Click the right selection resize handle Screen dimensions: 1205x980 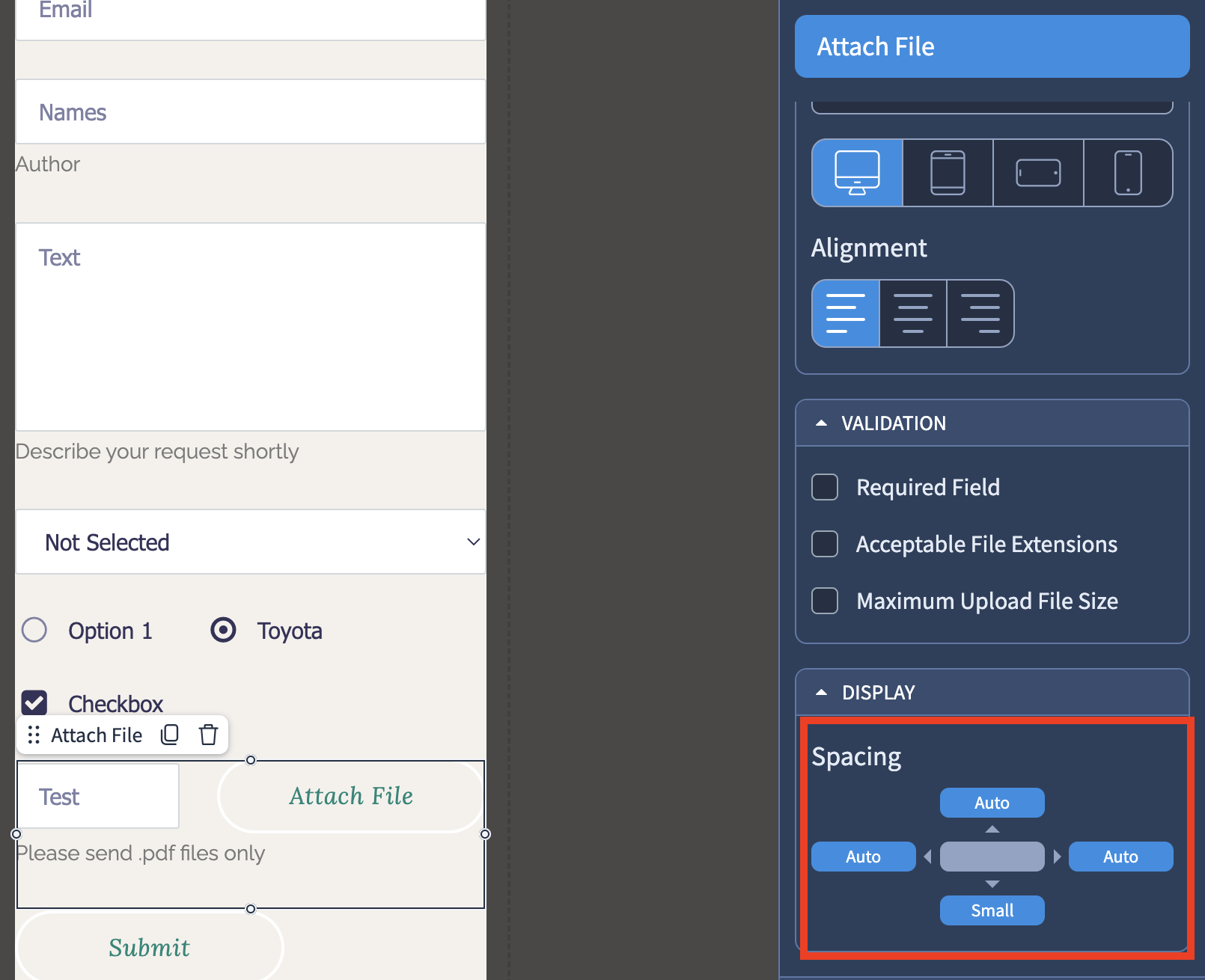pos(485,834)
